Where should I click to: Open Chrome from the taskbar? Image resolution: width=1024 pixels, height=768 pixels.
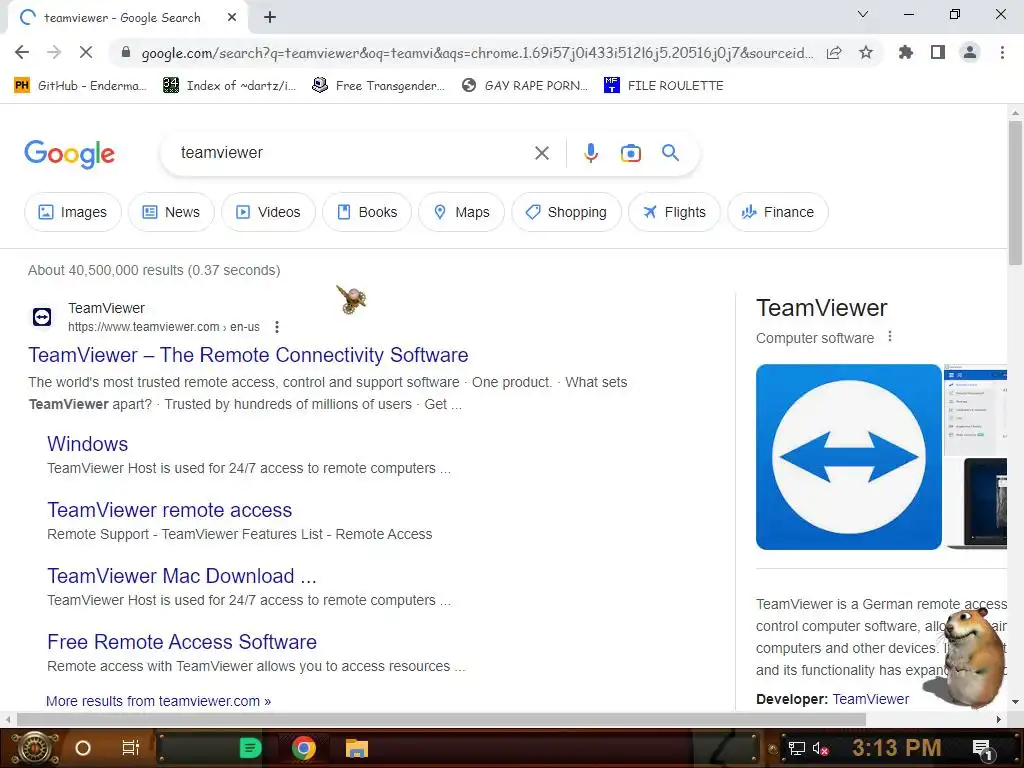coord(303,748)
